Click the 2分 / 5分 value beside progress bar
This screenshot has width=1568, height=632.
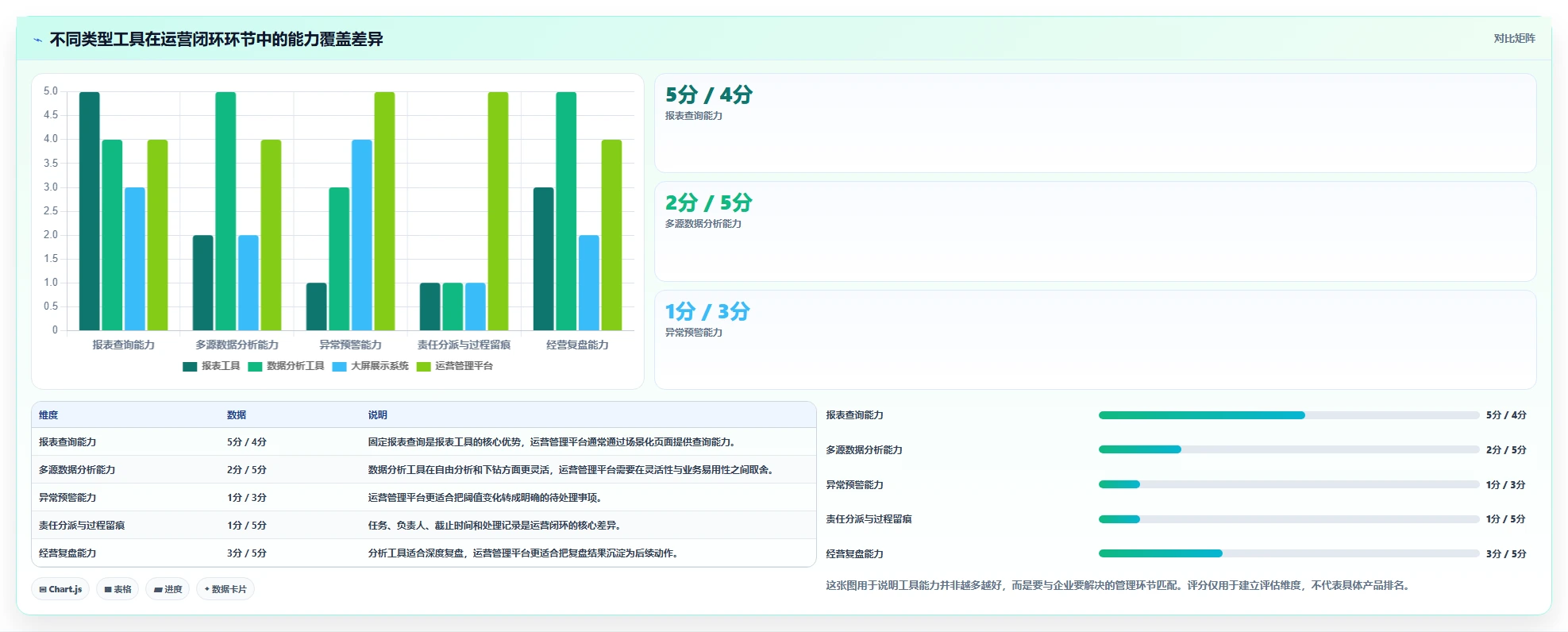point(1506,450)
